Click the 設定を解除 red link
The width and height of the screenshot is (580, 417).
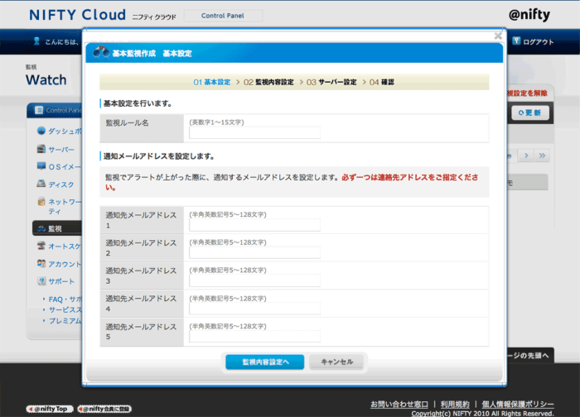click(527, 93)
